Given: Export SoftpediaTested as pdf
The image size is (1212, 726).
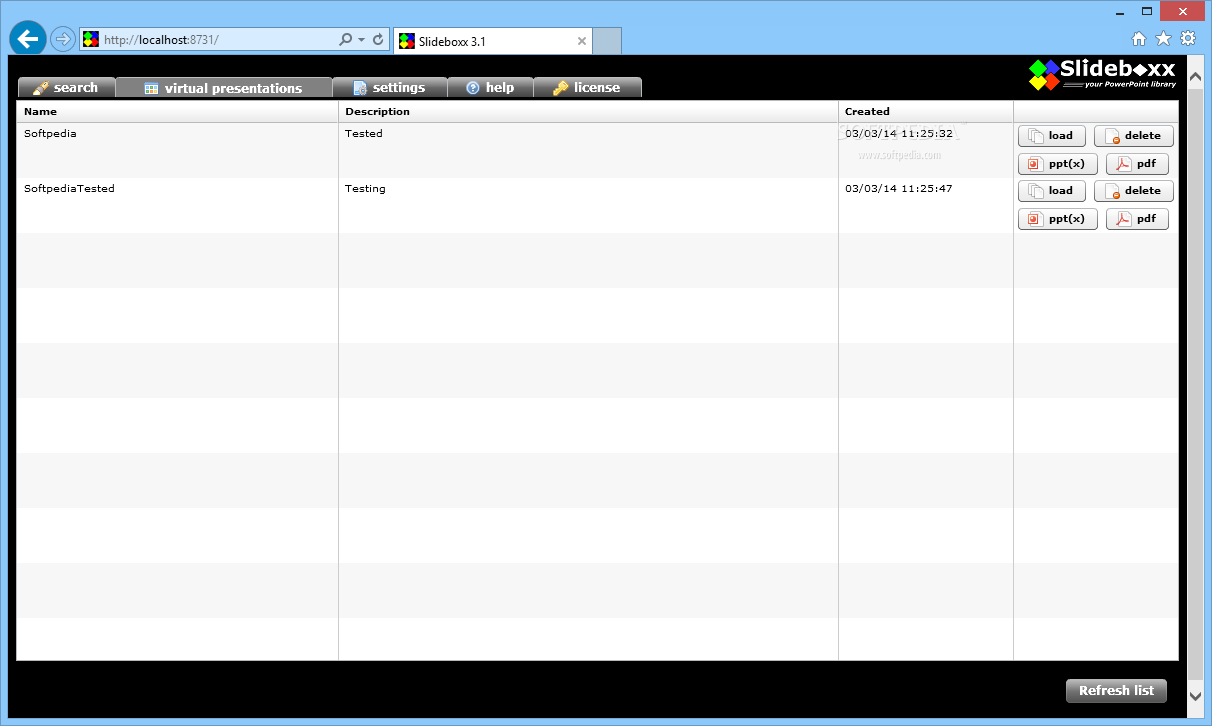Looking at the screenshot, I should click(1137, 219).
